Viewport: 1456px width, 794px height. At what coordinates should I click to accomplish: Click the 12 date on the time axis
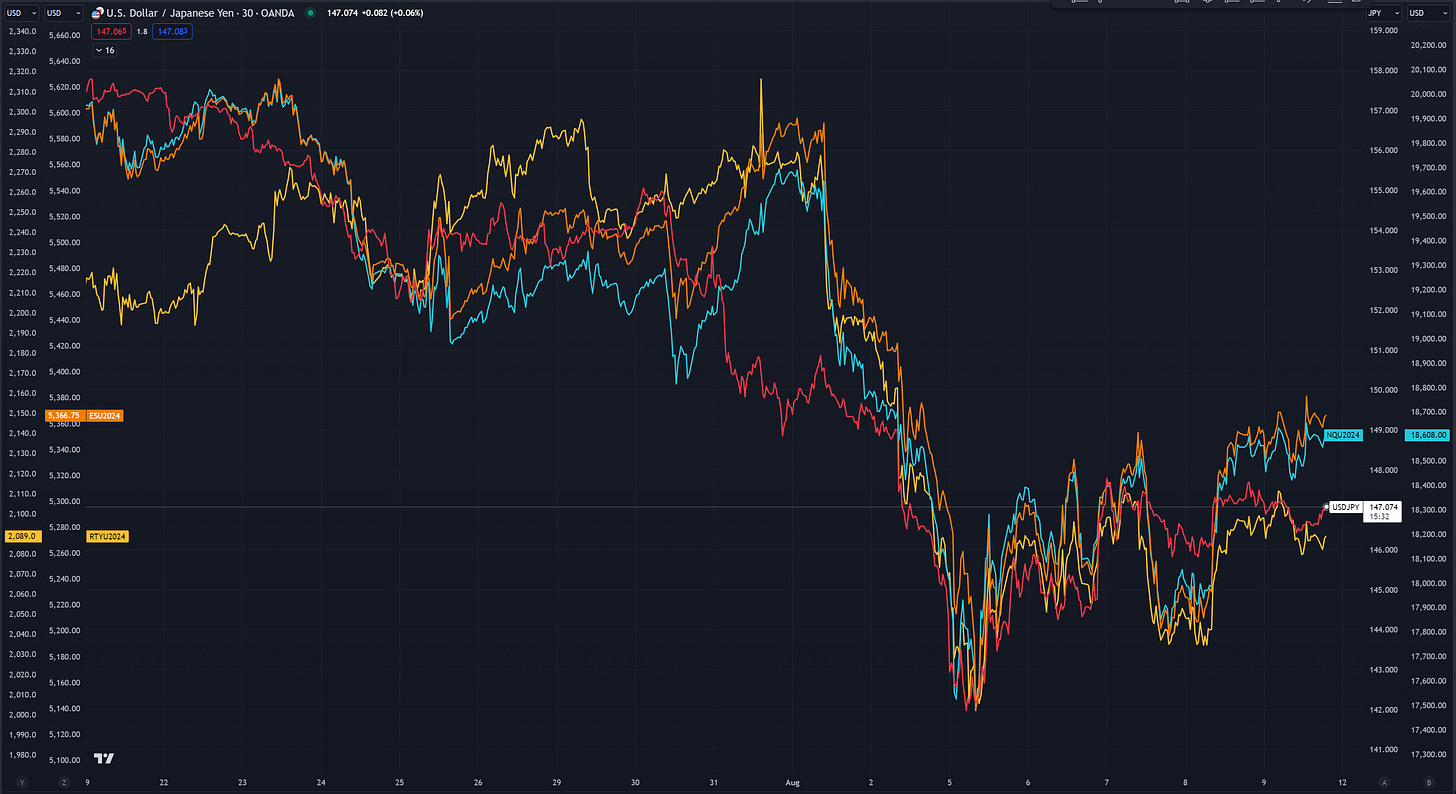click(1341, 782)
